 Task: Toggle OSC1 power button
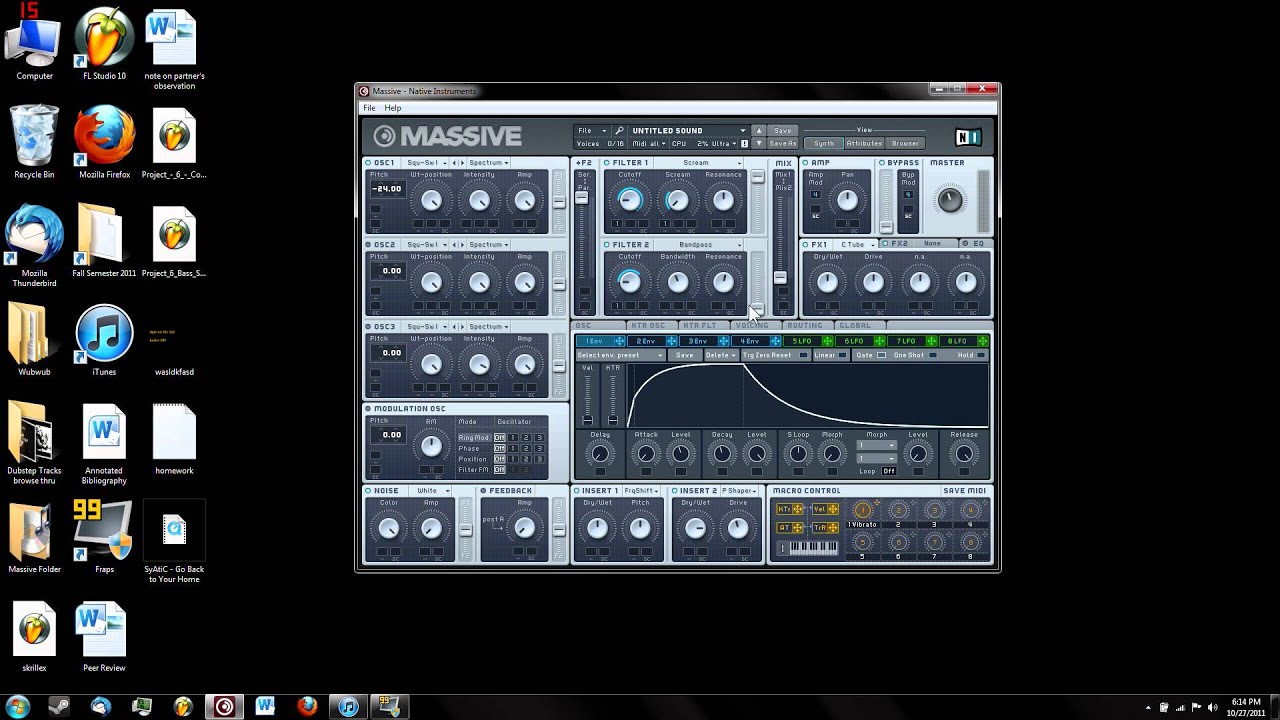point(368,163)
